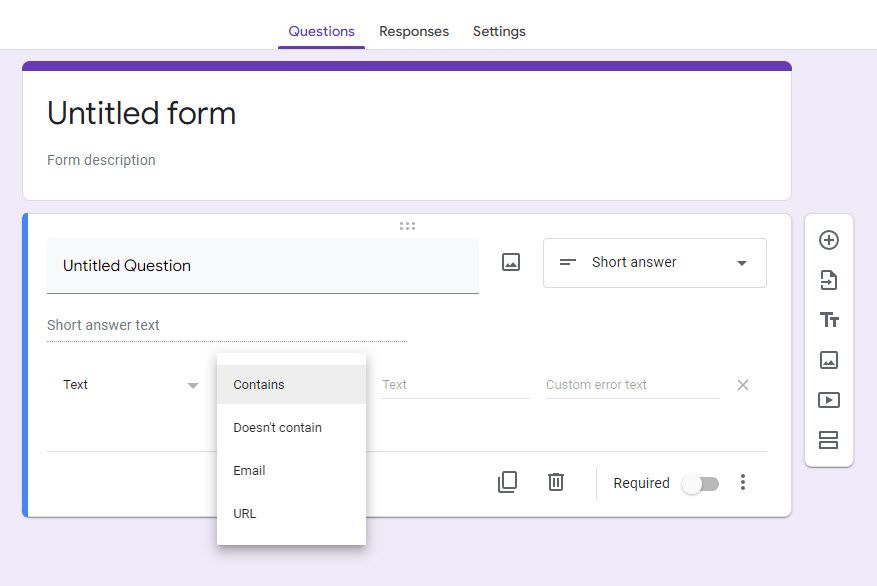Image resolution: width=877 pixels, height=586 pixels.
Task: Toggle the Required switch
Action: (x=700, y=483)
